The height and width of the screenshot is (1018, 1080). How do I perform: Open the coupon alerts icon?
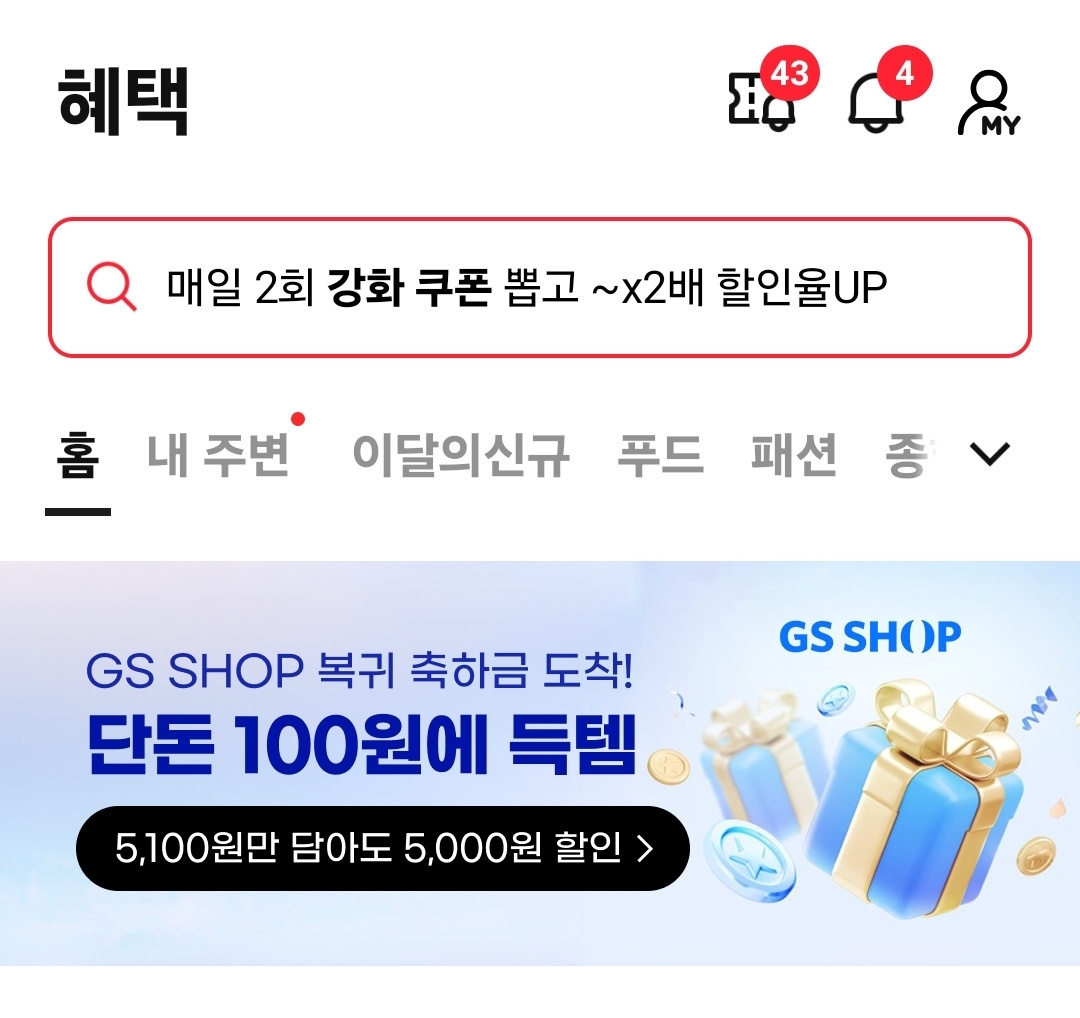pyautogui.click(x=762, y=102)
